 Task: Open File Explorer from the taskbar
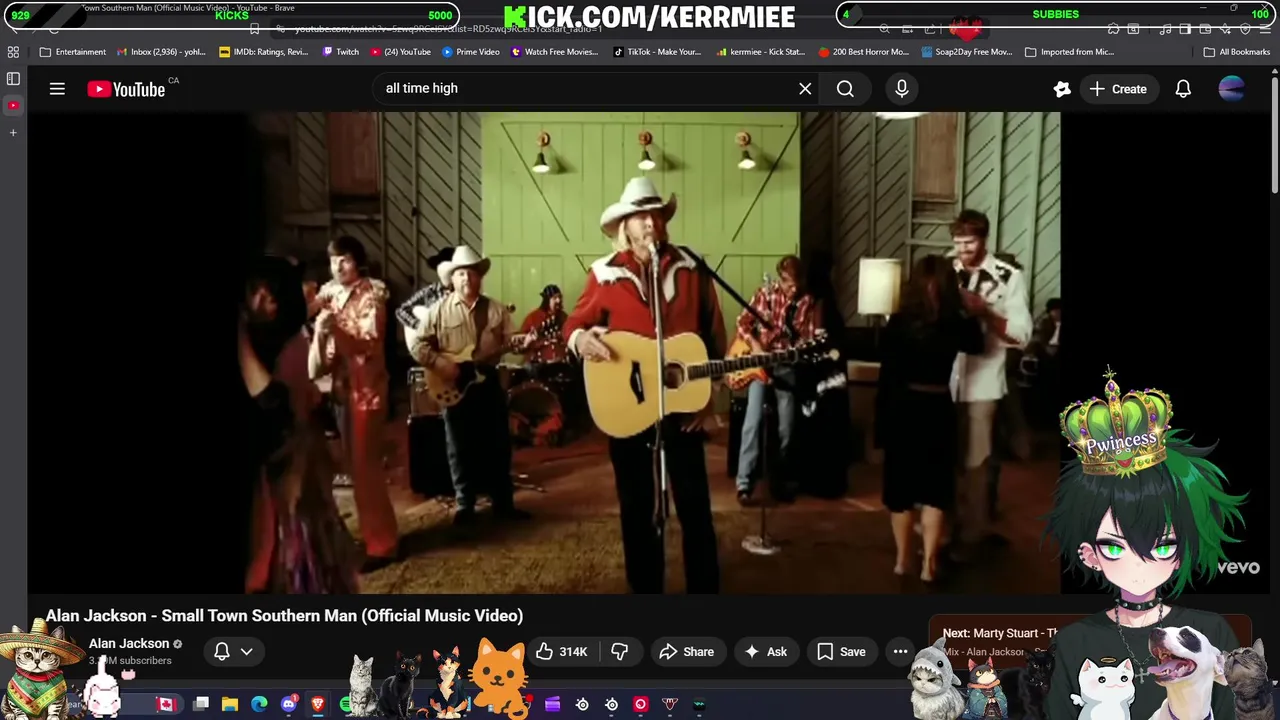click(229, 704)
